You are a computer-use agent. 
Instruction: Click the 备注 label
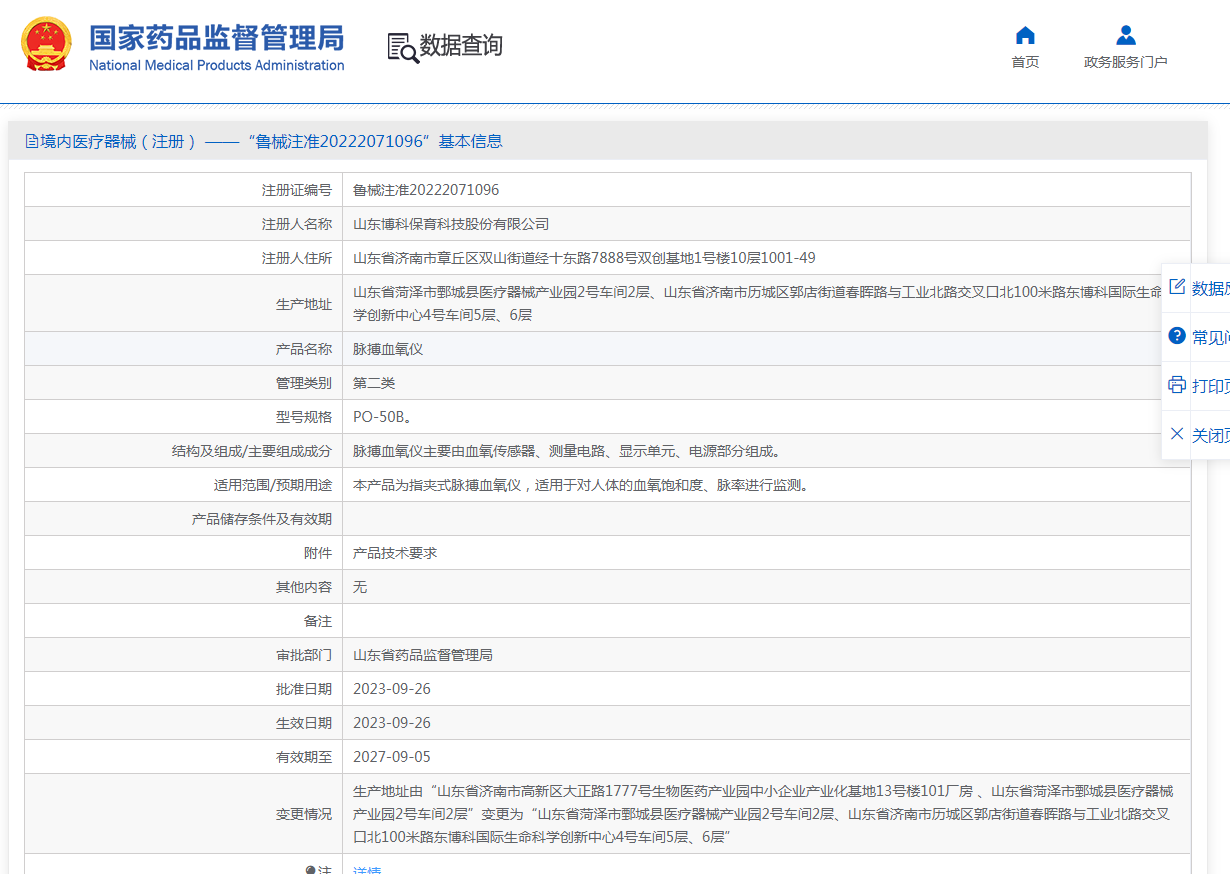pyautogui.click(x=318, y=621)
